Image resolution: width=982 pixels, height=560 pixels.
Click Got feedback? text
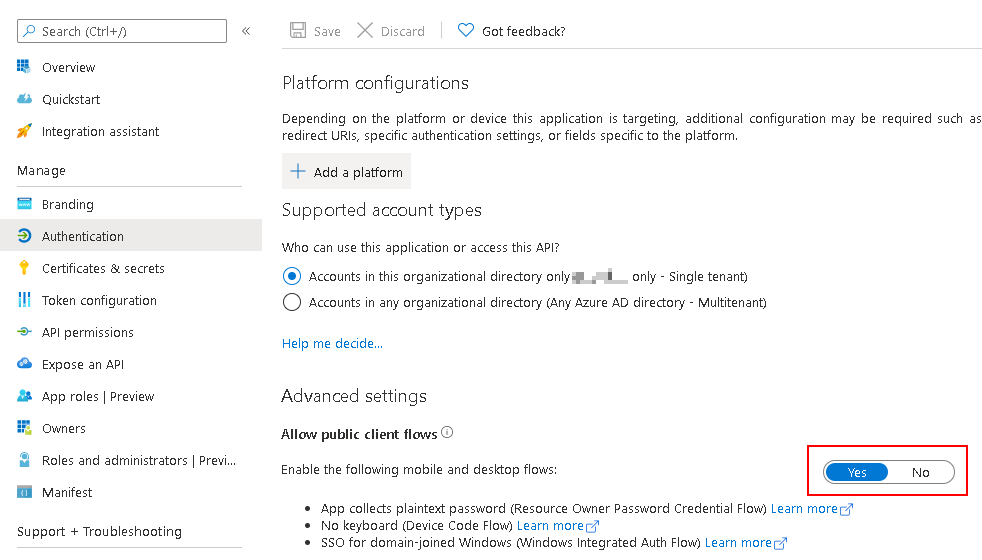point(524,31)
